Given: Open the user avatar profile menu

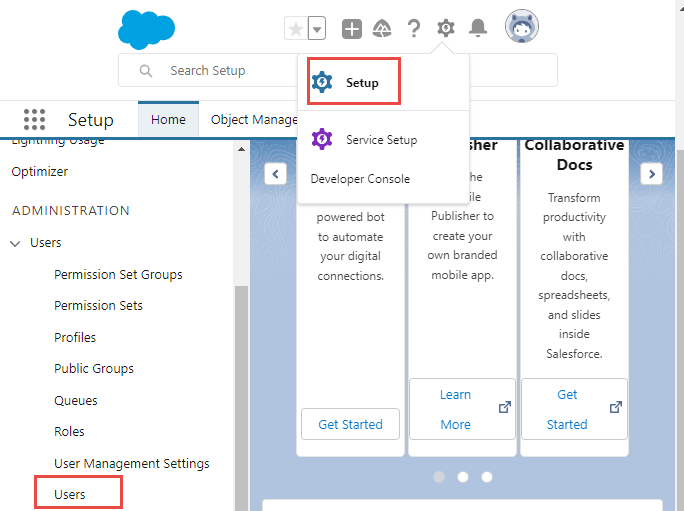Looking at the screenshot, I should 522,26.
